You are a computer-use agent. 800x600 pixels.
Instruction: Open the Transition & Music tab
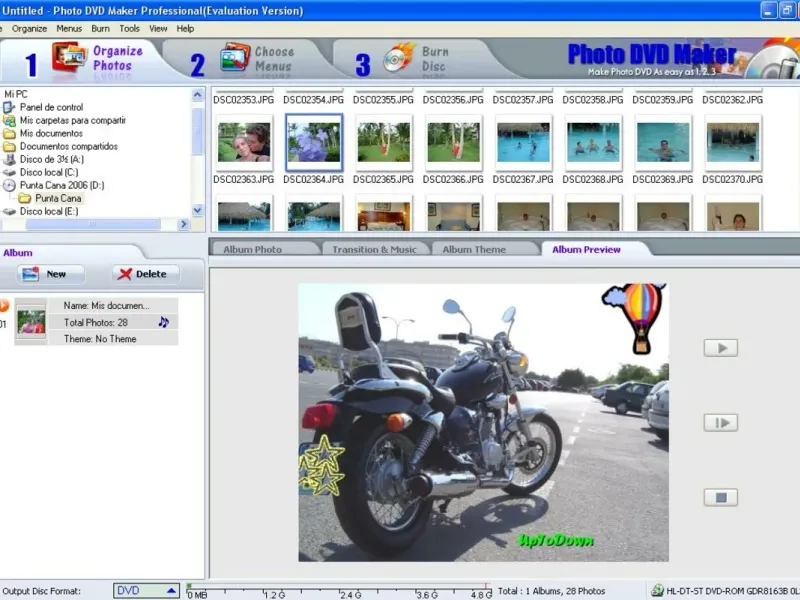coord(376,249)
